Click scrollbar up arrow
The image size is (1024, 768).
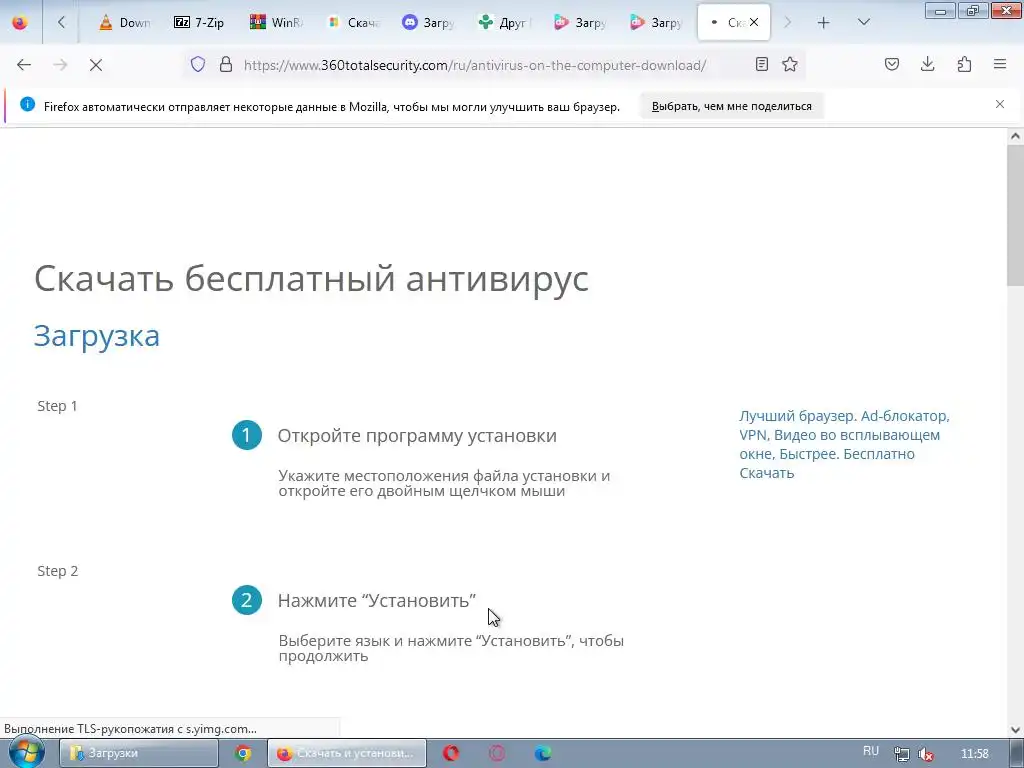tap(1015, 136)
